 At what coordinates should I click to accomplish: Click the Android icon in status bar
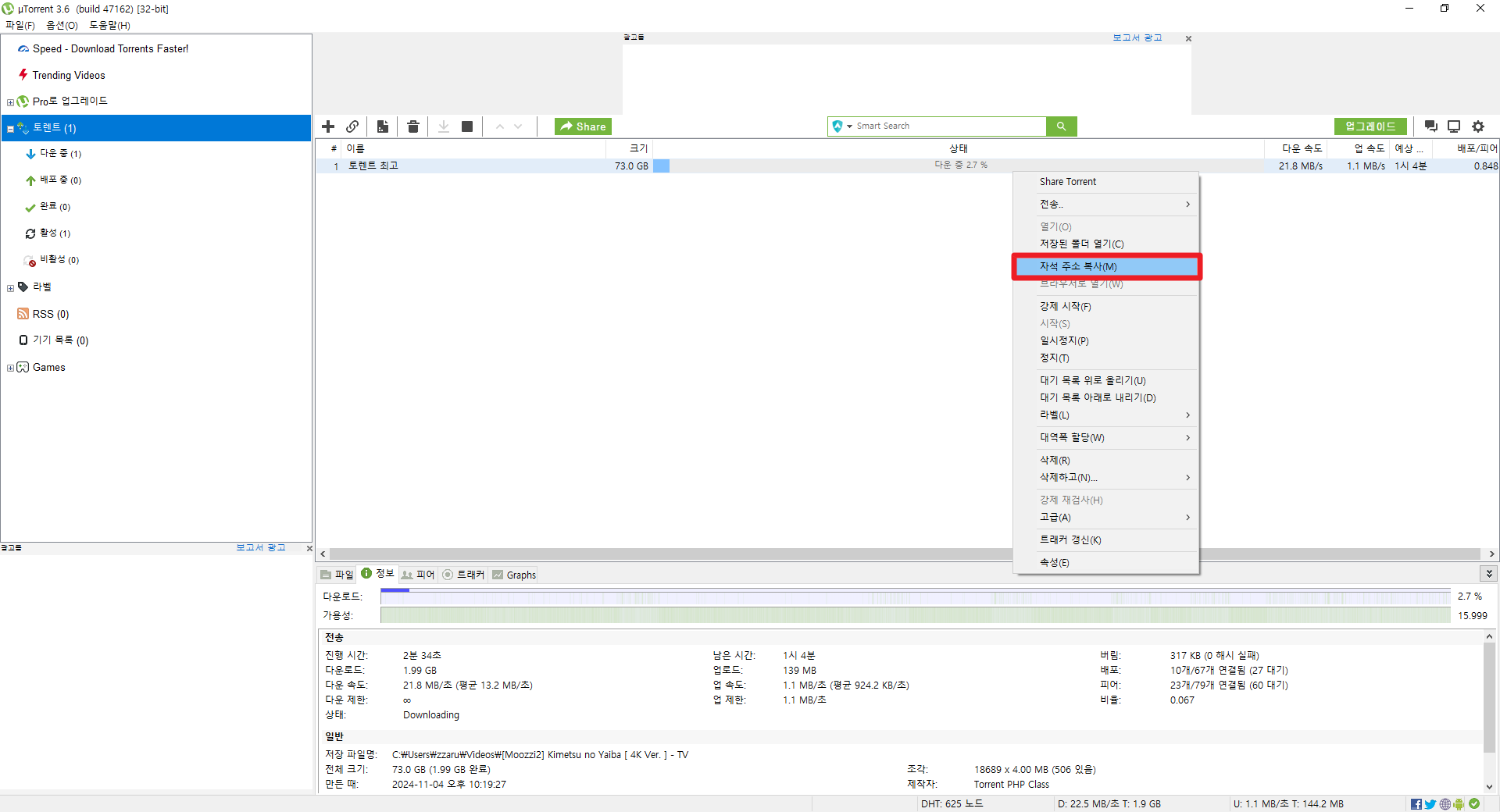coord(1459,804)
